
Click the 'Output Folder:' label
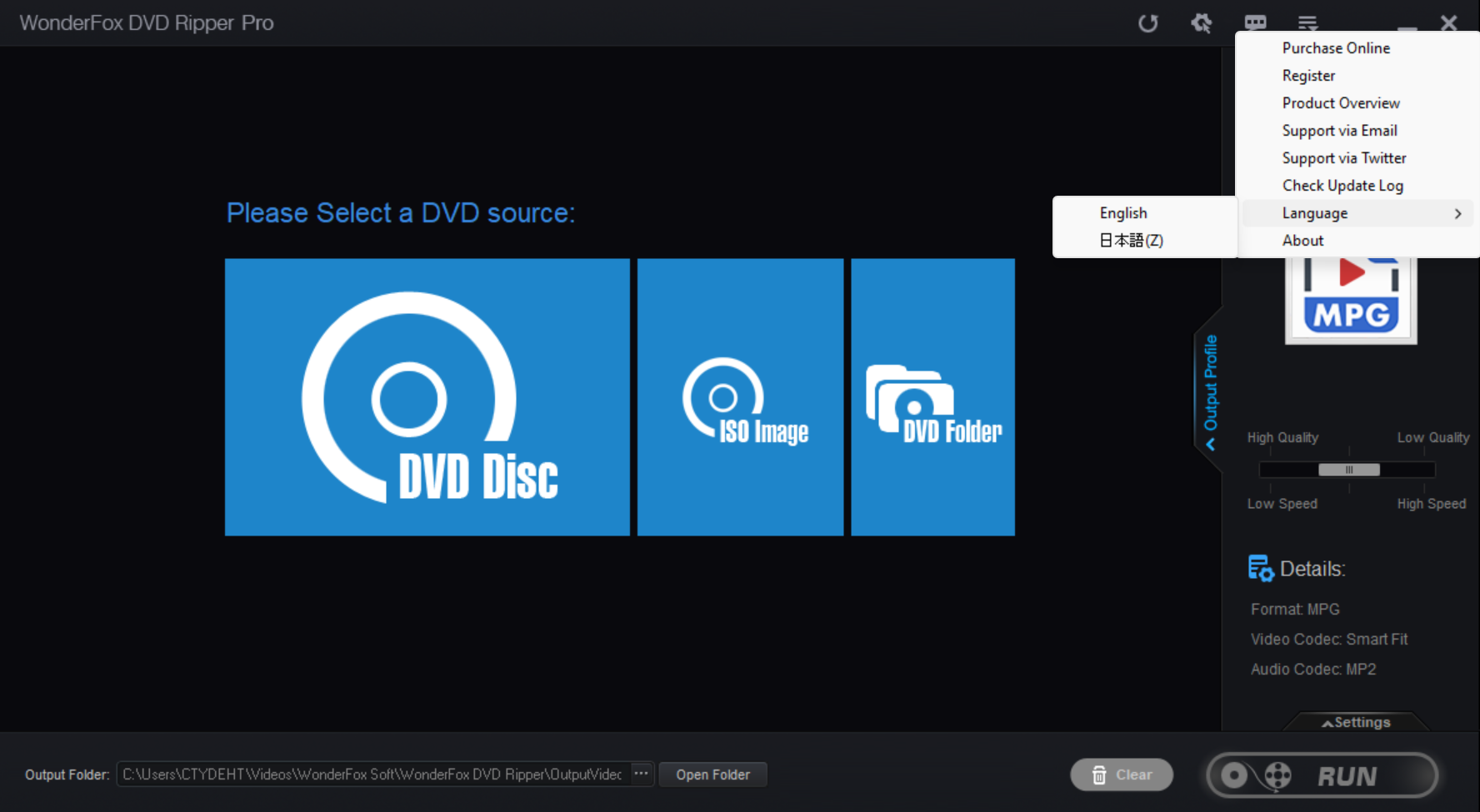67,775
